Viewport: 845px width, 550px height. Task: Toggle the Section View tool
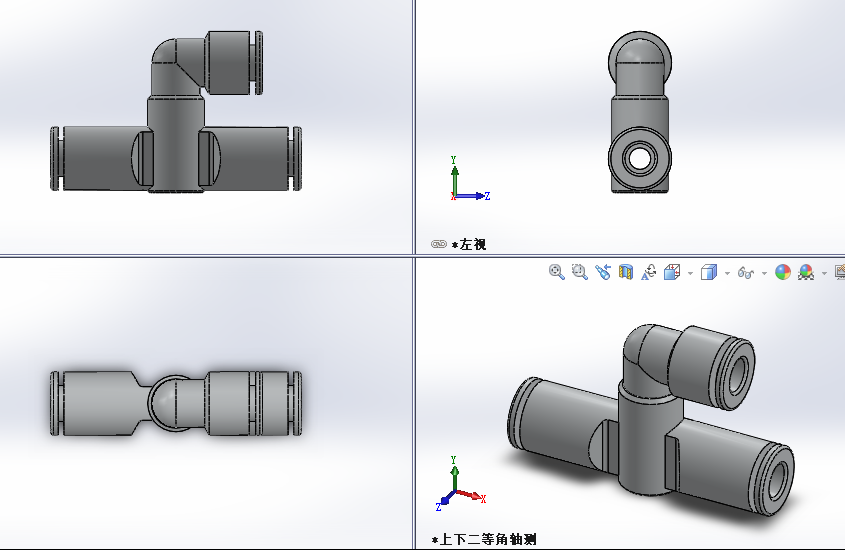[x=626, y=272]
